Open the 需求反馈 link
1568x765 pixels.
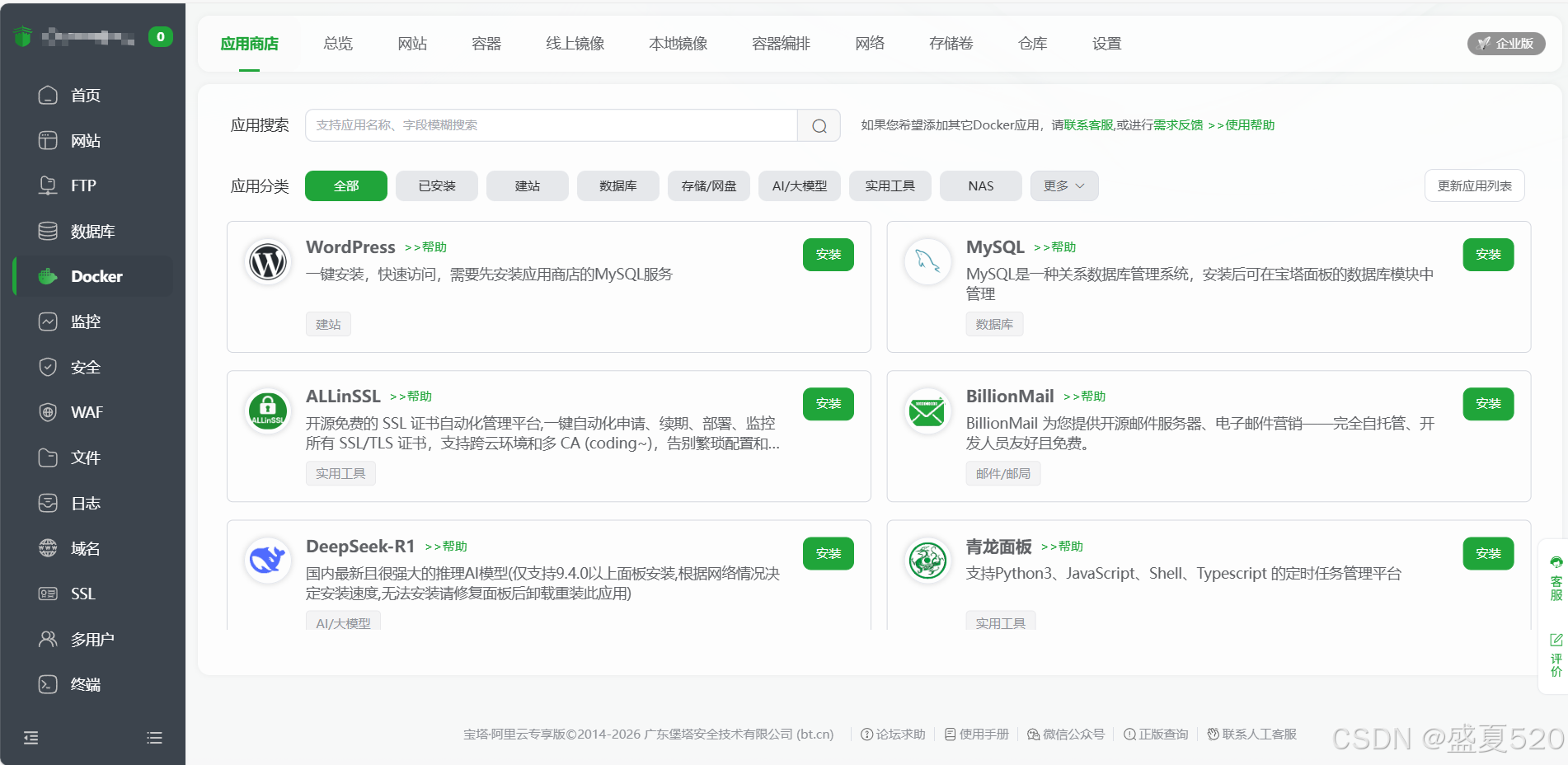pyautogui.click(x=1178, y=125)
